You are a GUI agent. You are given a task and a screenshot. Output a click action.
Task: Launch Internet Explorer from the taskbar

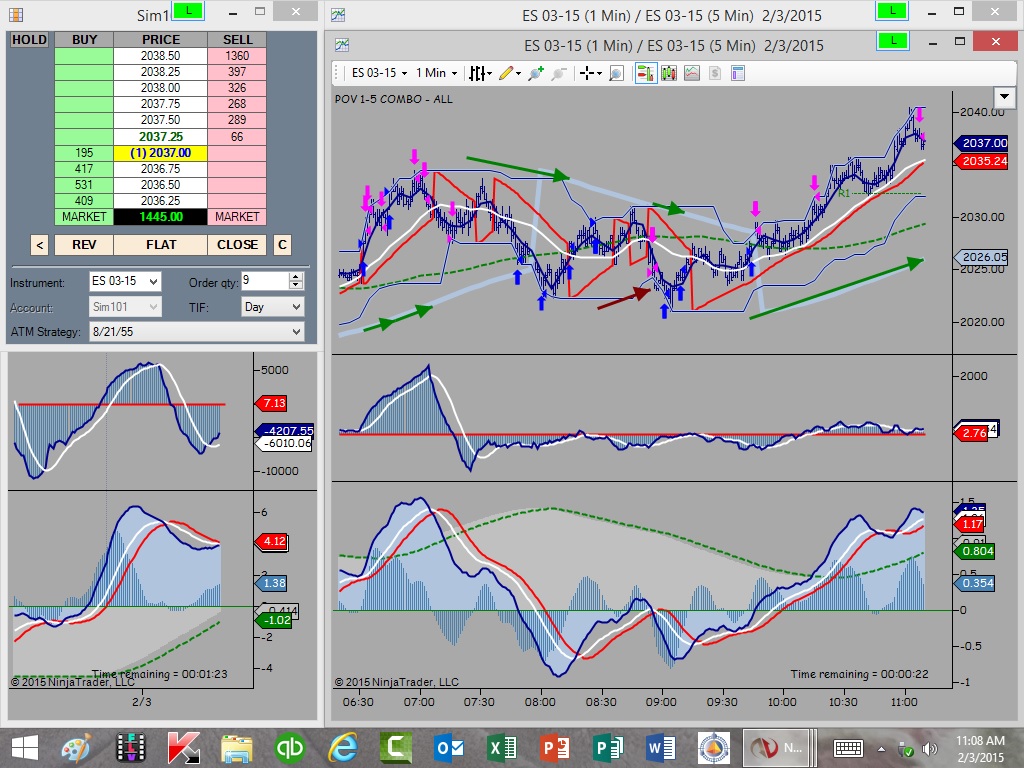[343, 748]
